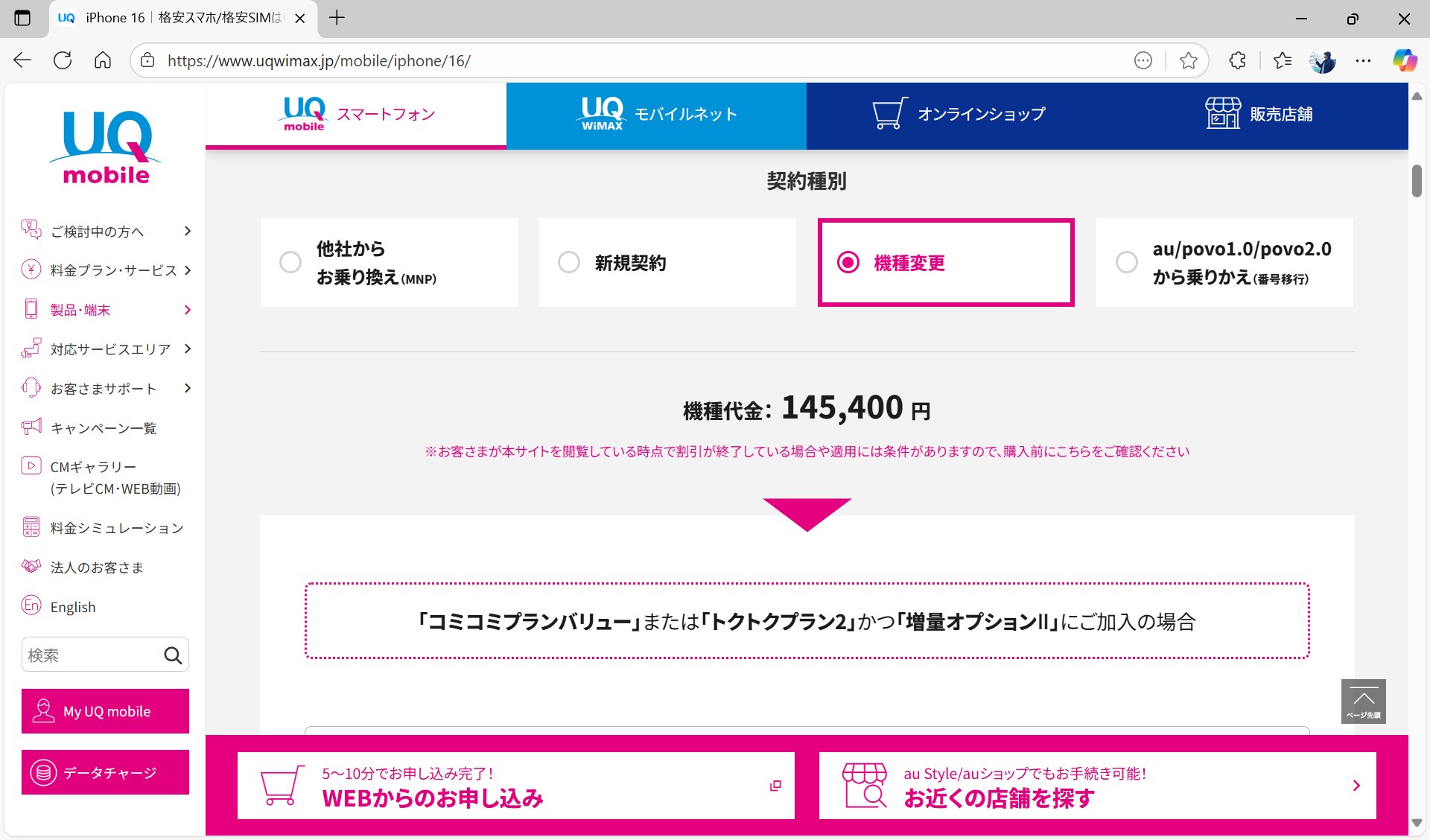View site information lock icon
The image size is (1430, 840).
pyautogui.click(x=147, y=60)
